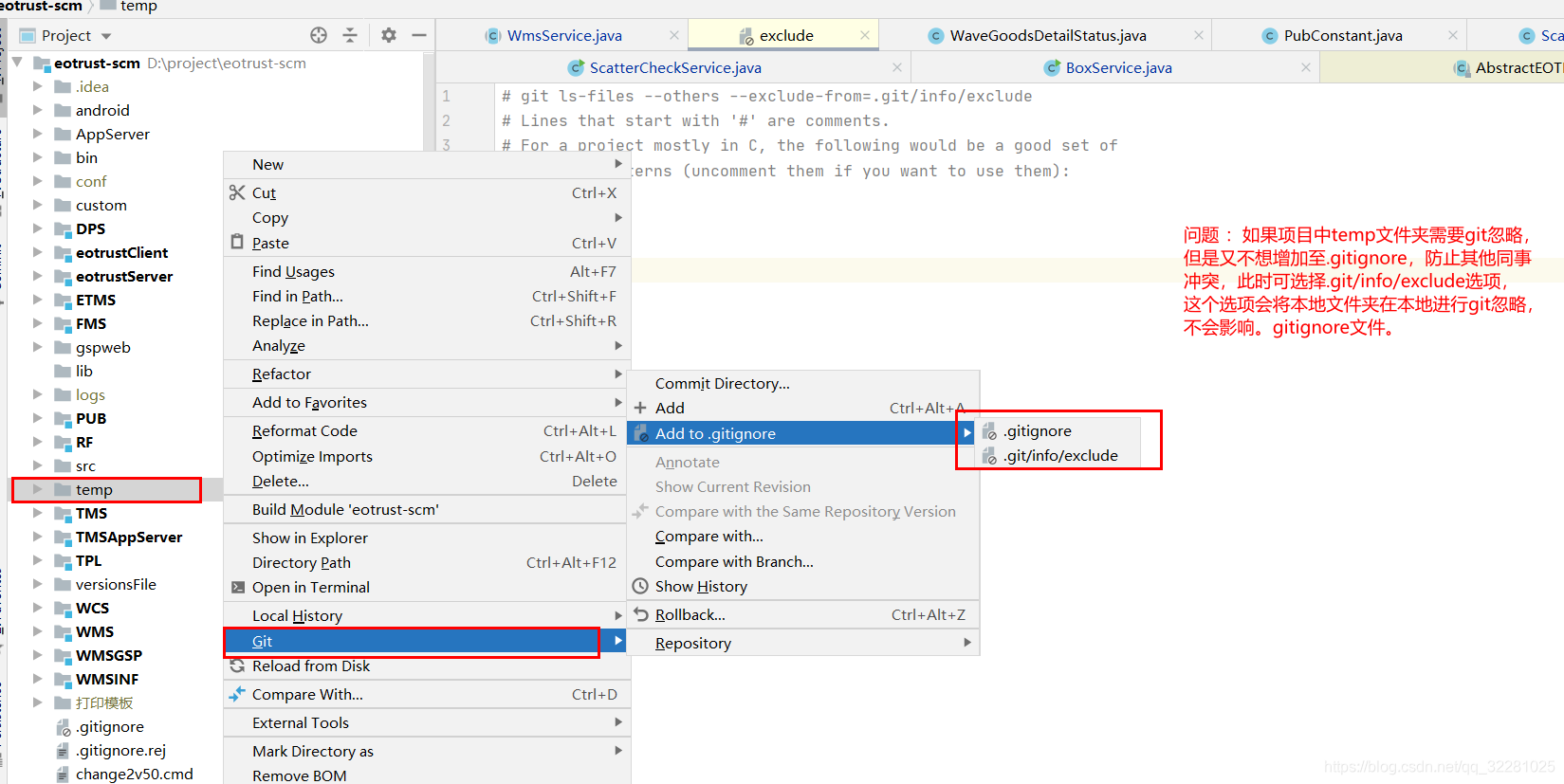
Task: Close the exclude editor tab
Action: pos(865,35)
